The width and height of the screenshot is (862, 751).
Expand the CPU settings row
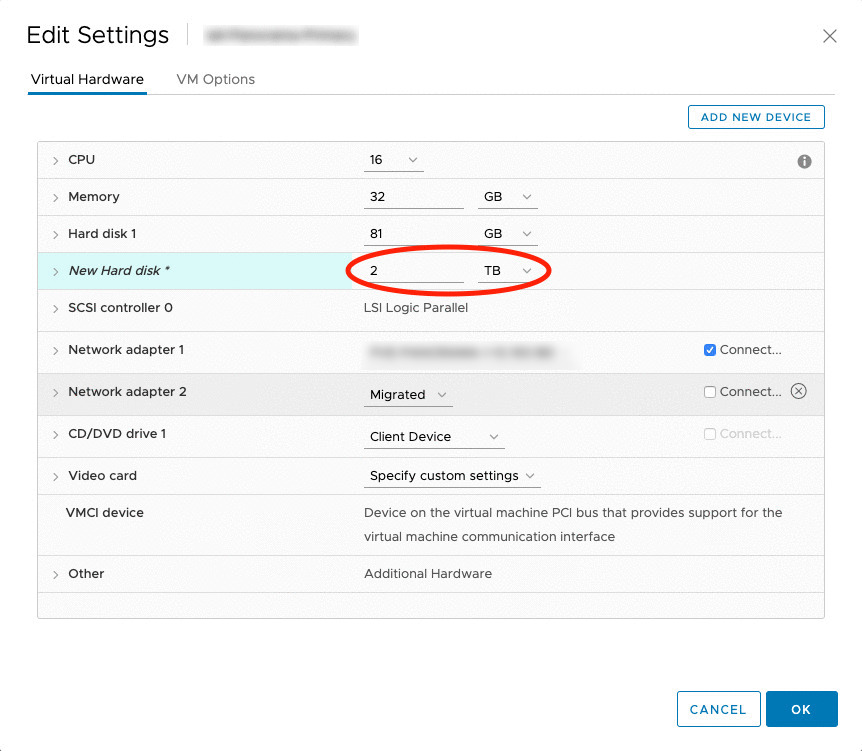[56, 160]
